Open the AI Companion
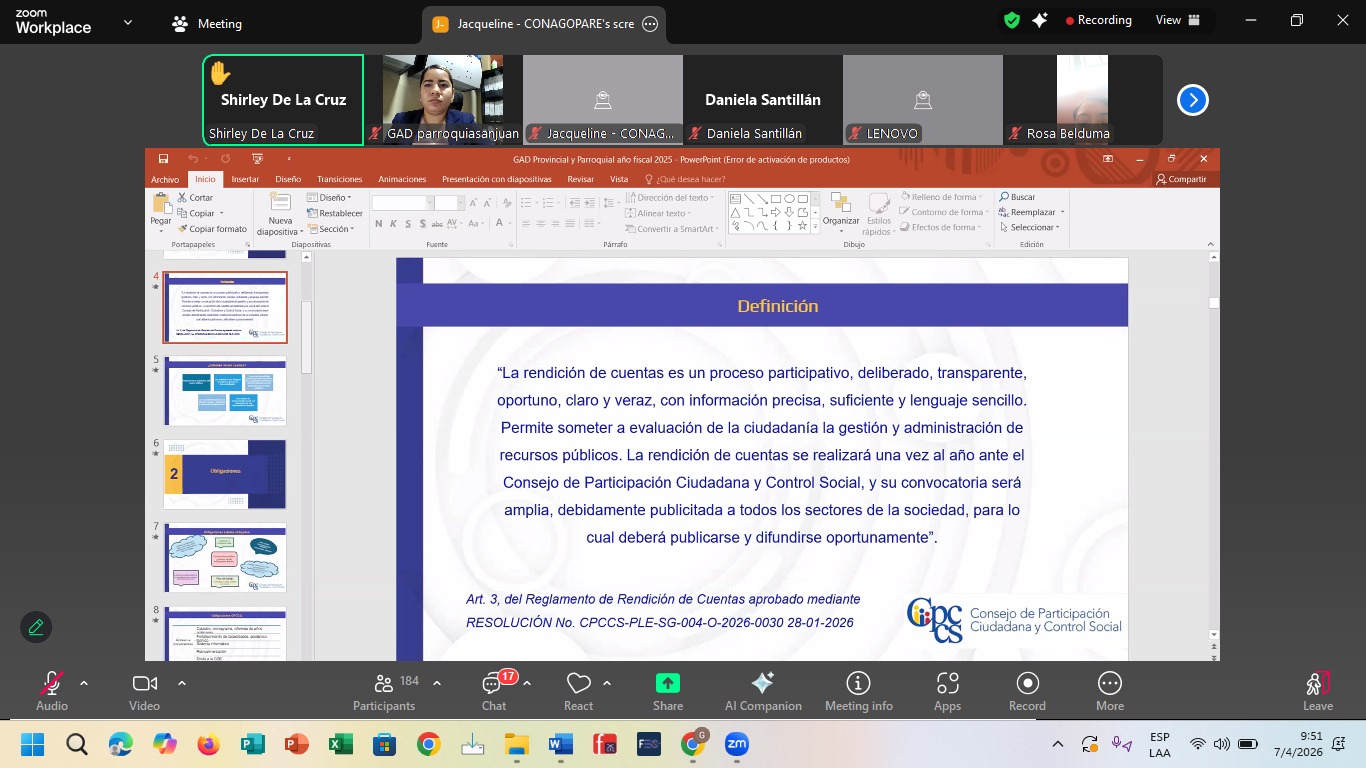 763,690
